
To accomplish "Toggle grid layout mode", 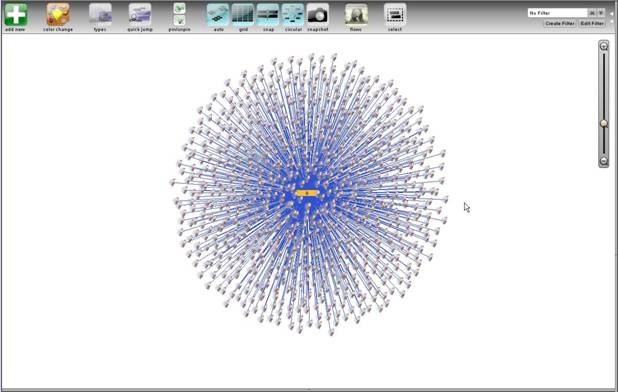I will [243, 15].
